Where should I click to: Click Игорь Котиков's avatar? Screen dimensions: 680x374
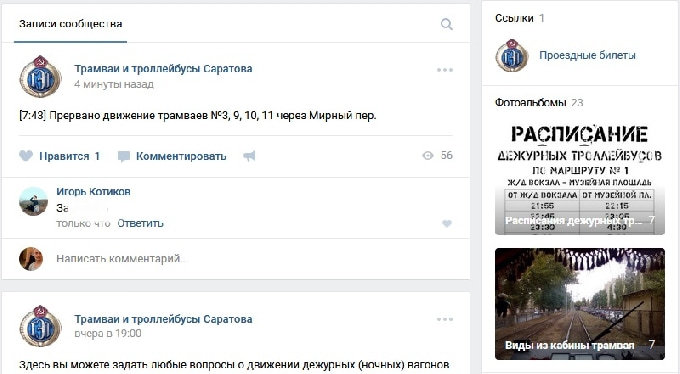(33, 201)
